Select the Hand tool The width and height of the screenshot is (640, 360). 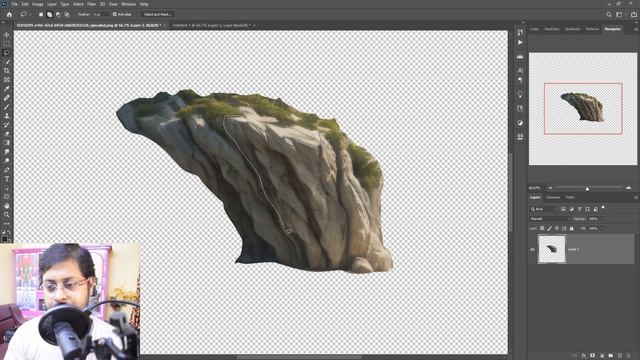tap(7, 206)
